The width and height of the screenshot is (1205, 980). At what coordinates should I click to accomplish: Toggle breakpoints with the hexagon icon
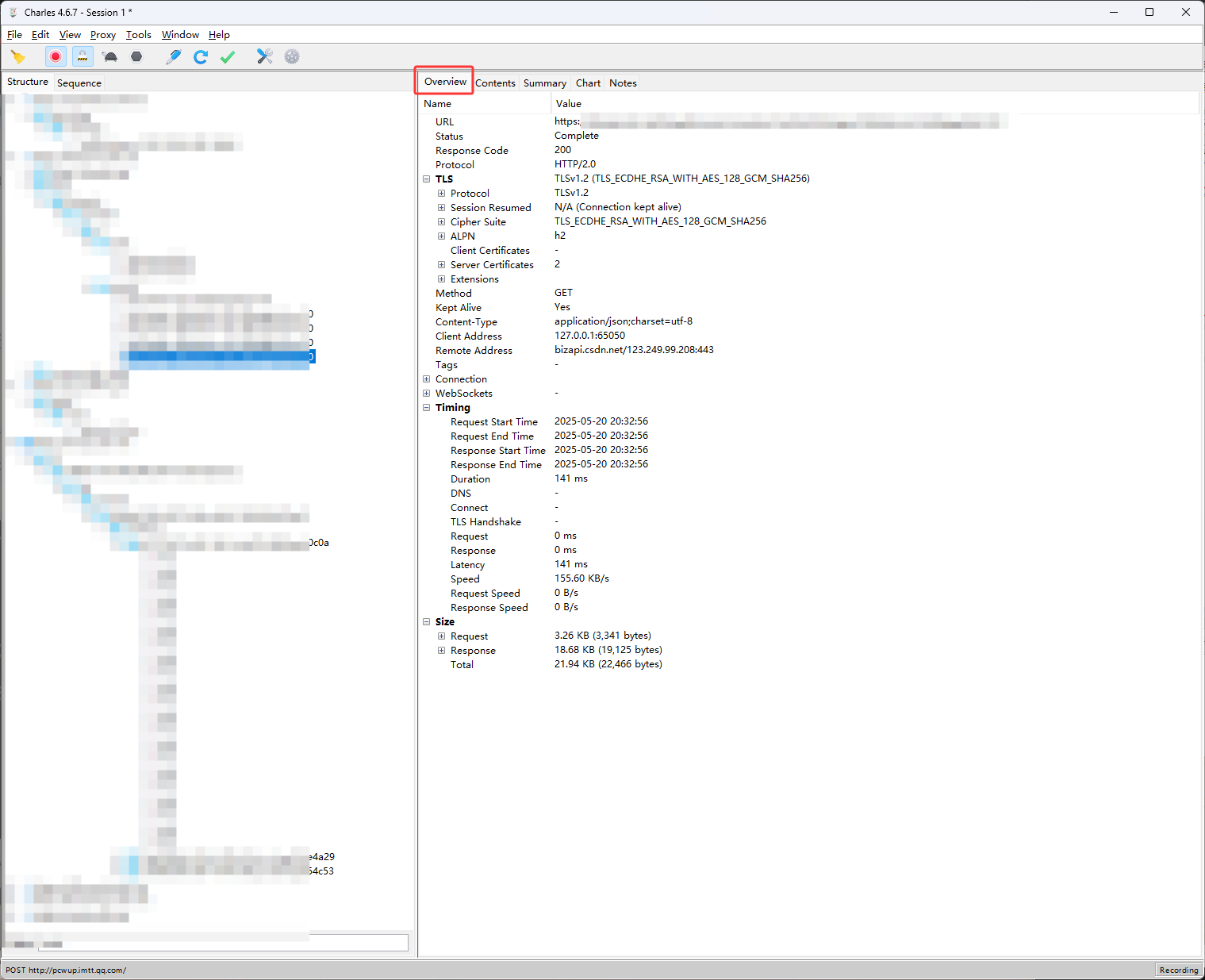pyautogui.click(x=136, y=56)
